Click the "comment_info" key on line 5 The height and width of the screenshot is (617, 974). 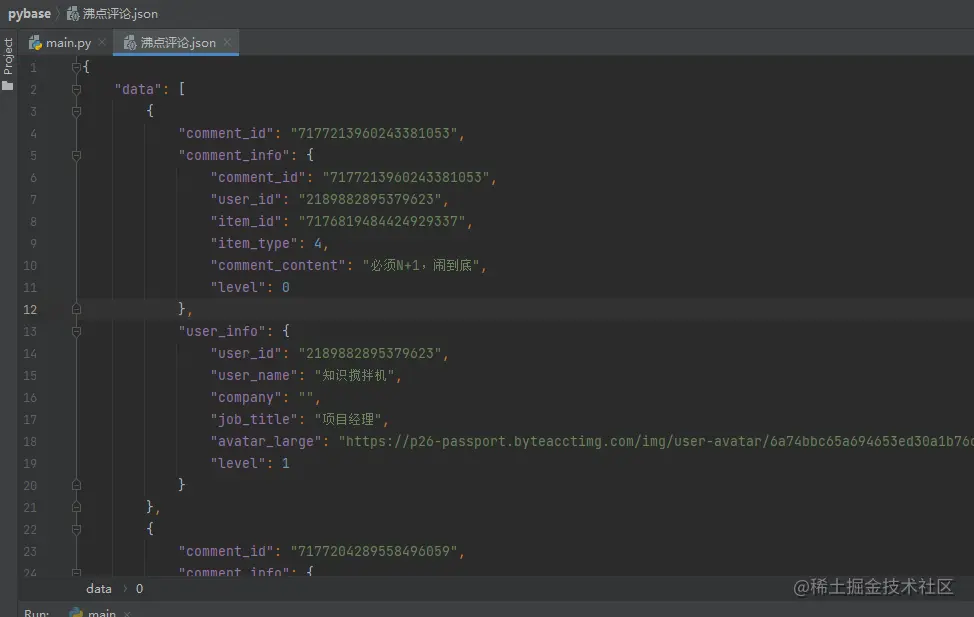coord(235,155)
